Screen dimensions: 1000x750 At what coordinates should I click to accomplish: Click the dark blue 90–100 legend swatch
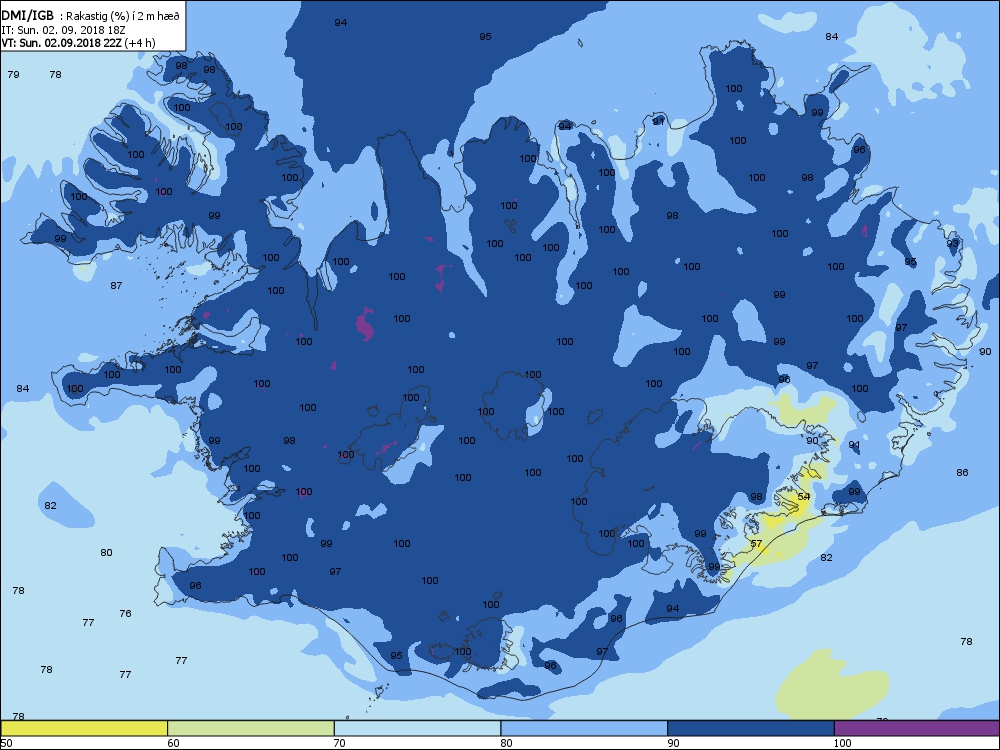click(751, 728)
